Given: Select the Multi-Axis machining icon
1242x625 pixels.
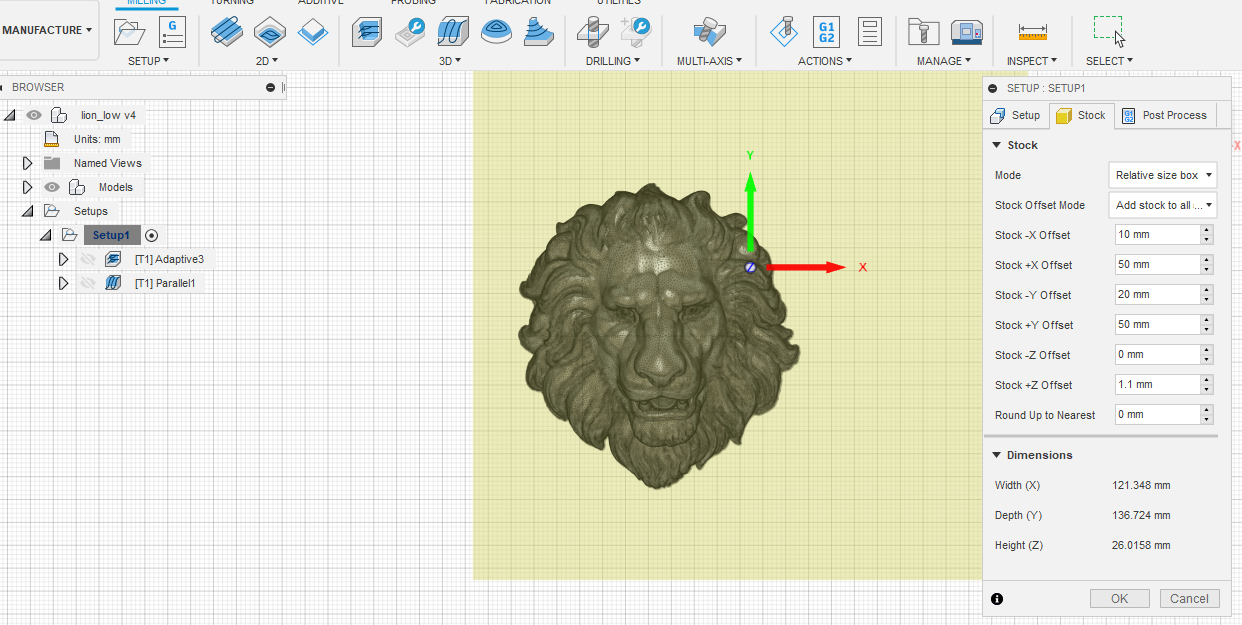Looking at the screenshot, I should 708,32.
